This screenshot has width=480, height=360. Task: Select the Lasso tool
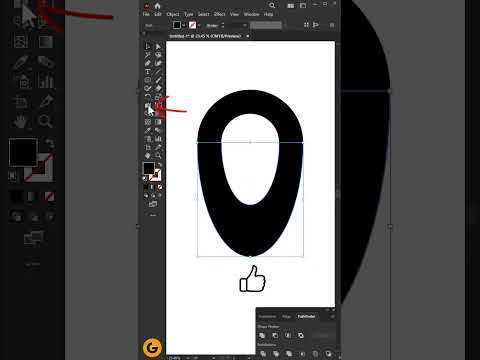(158, 54)
